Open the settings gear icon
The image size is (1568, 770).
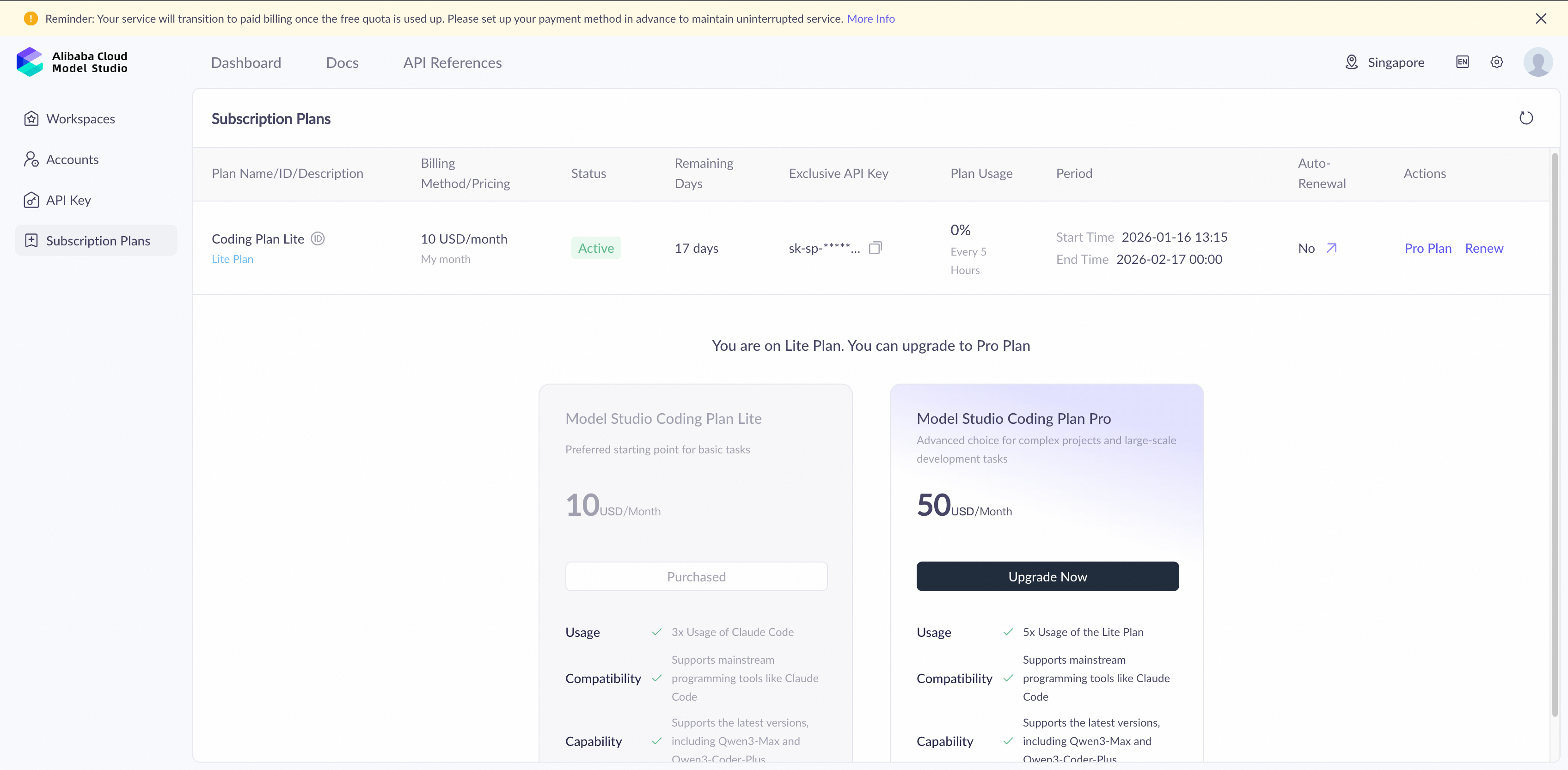tap(1497, 62)
